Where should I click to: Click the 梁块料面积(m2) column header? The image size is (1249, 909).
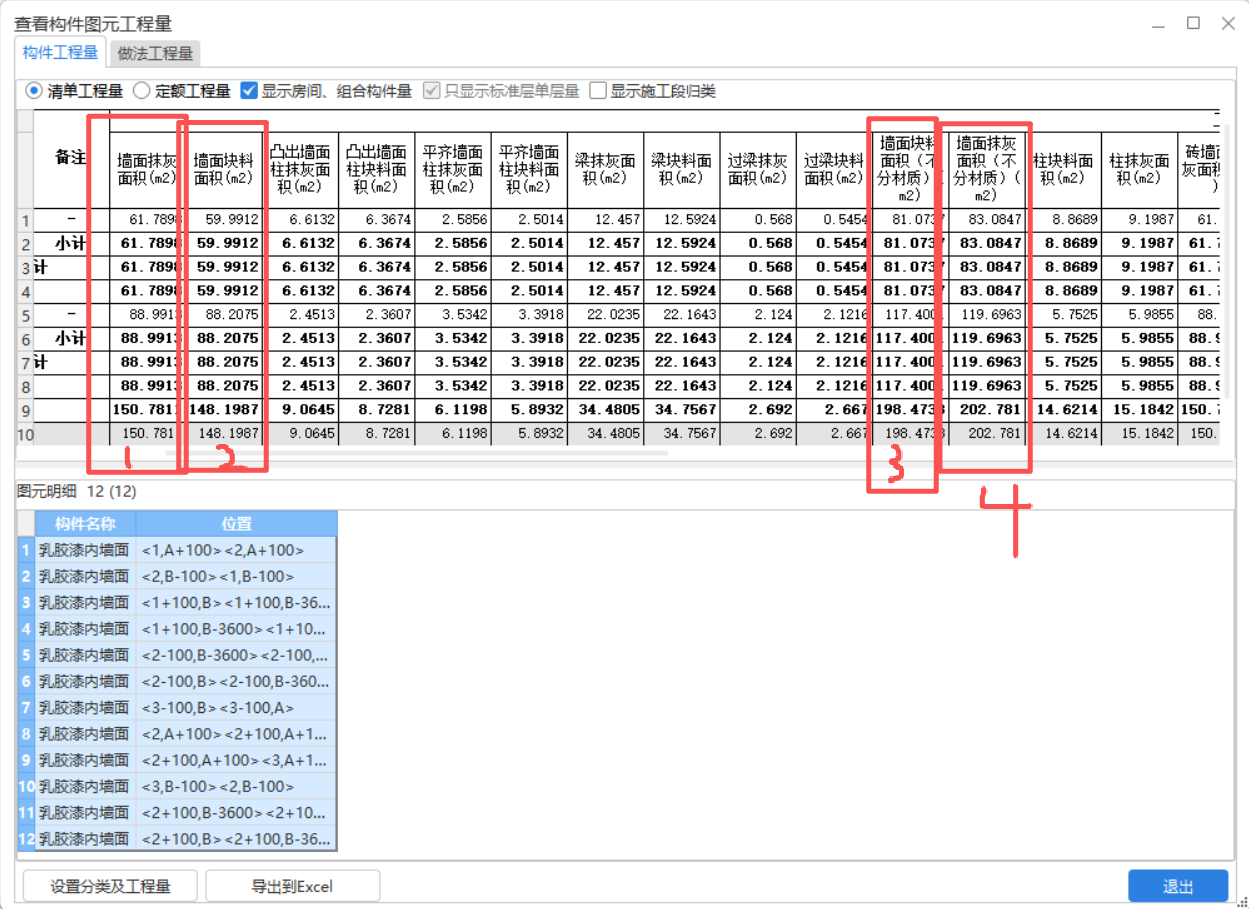681,170
